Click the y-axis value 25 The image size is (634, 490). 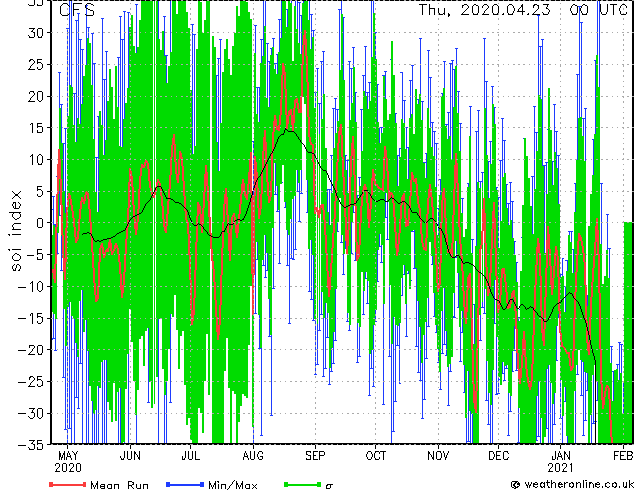[x=36, y=65]
